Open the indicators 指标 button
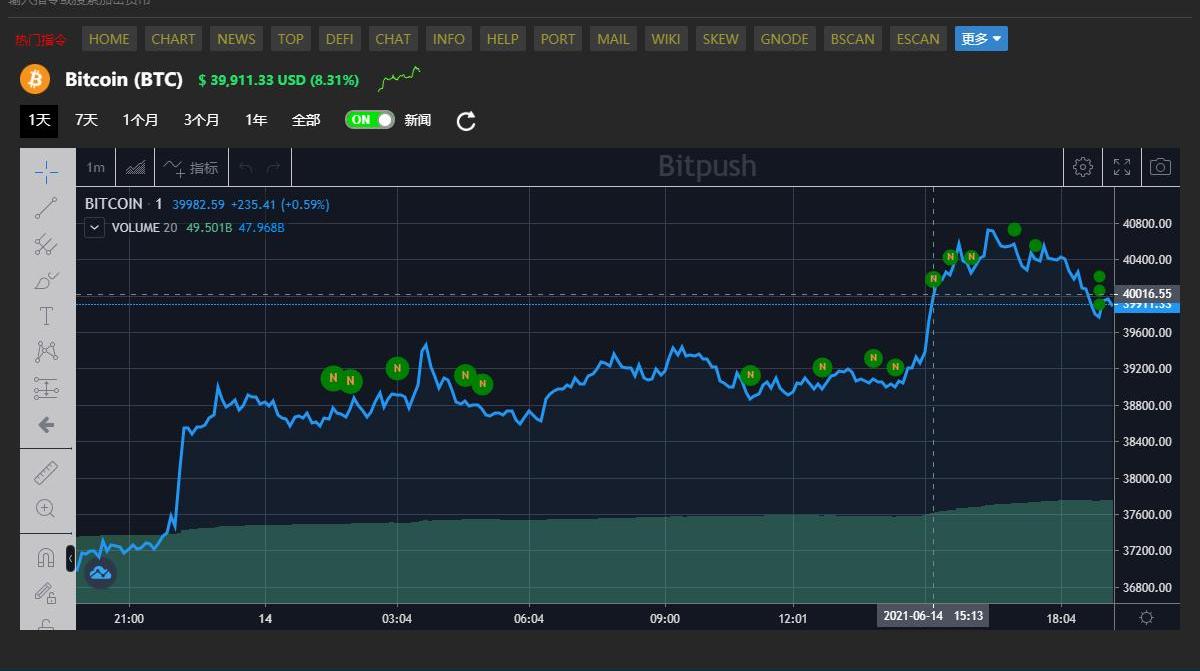The image size is (1200, 671). [191, 167]
